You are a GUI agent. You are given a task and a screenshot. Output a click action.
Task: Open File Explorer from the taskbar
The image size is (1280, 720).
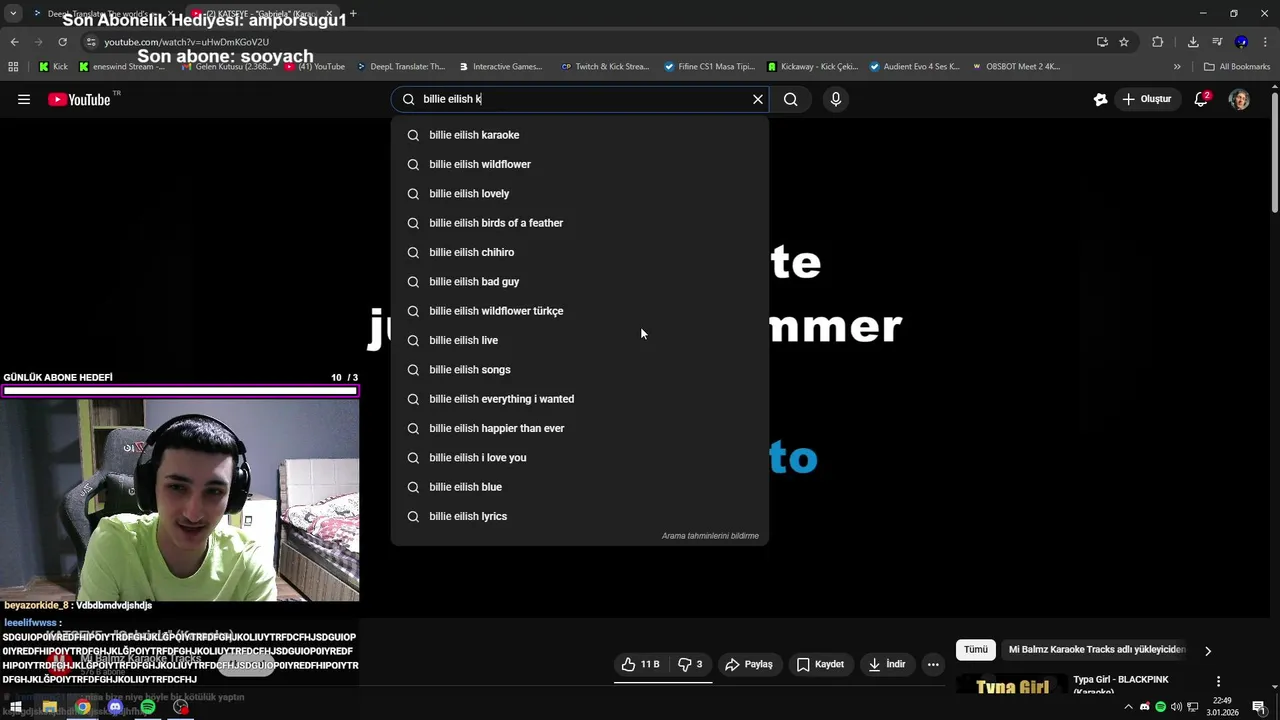point(49,707)
